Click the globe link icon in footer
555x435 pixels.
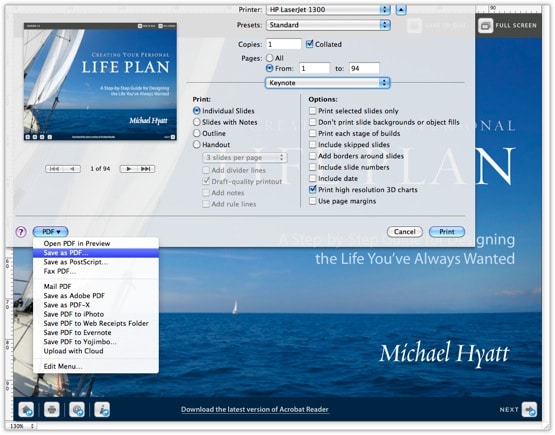point(77,410)
